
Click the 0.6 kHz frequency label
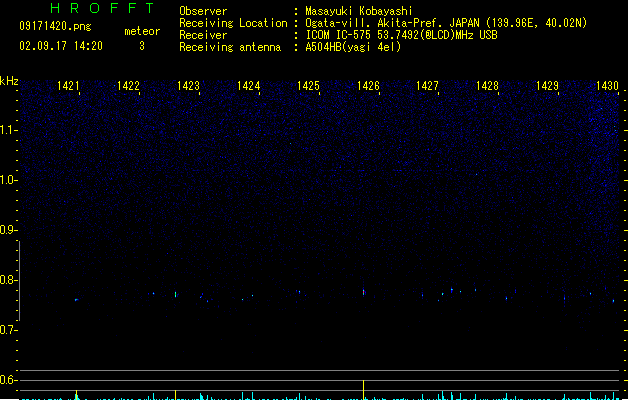[8, 380]
